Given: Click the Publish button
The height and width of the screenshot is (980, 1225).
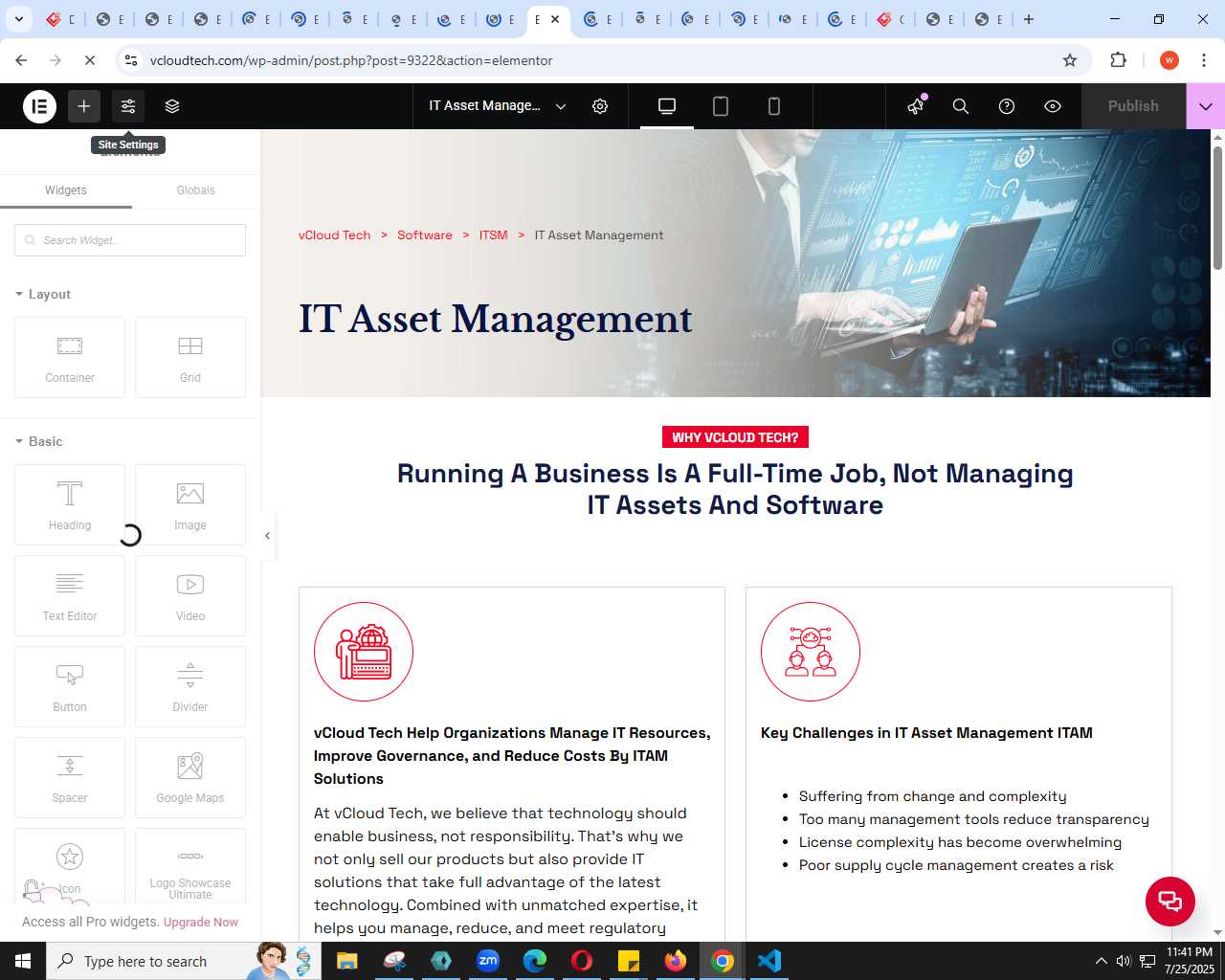Looking at the screenshot, I should tap(1133, 106).
